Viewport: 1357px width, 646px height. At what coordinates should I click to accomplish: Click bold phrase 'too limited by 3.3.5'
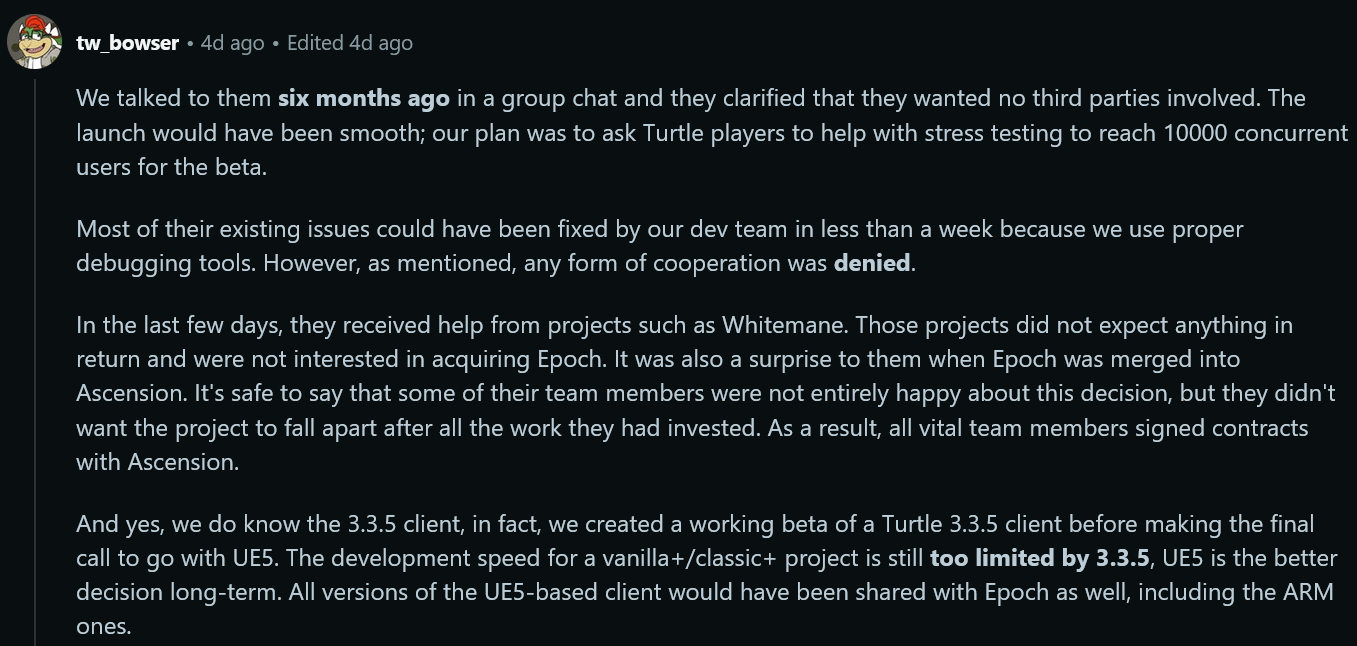click(x=1040, y=558)
